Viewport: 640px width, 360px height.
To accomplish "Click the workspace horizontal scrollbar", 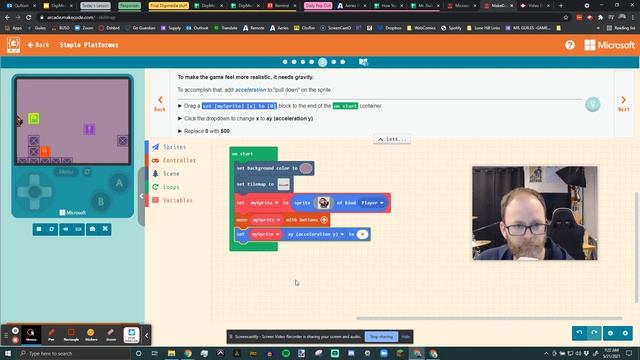I will pyautogui.click(x=489, y=318).
